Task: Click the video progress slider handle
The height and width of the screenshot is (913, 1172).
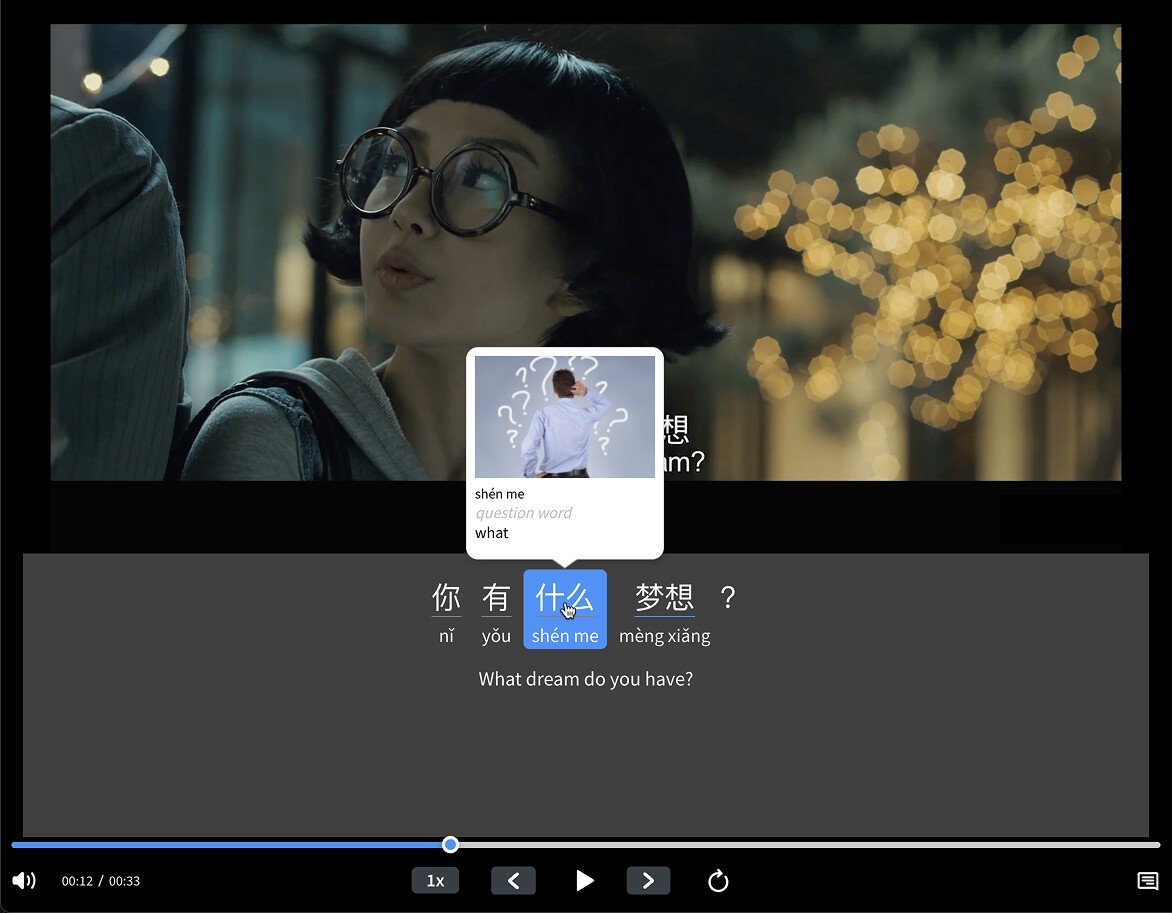Action: coord(449,845)
